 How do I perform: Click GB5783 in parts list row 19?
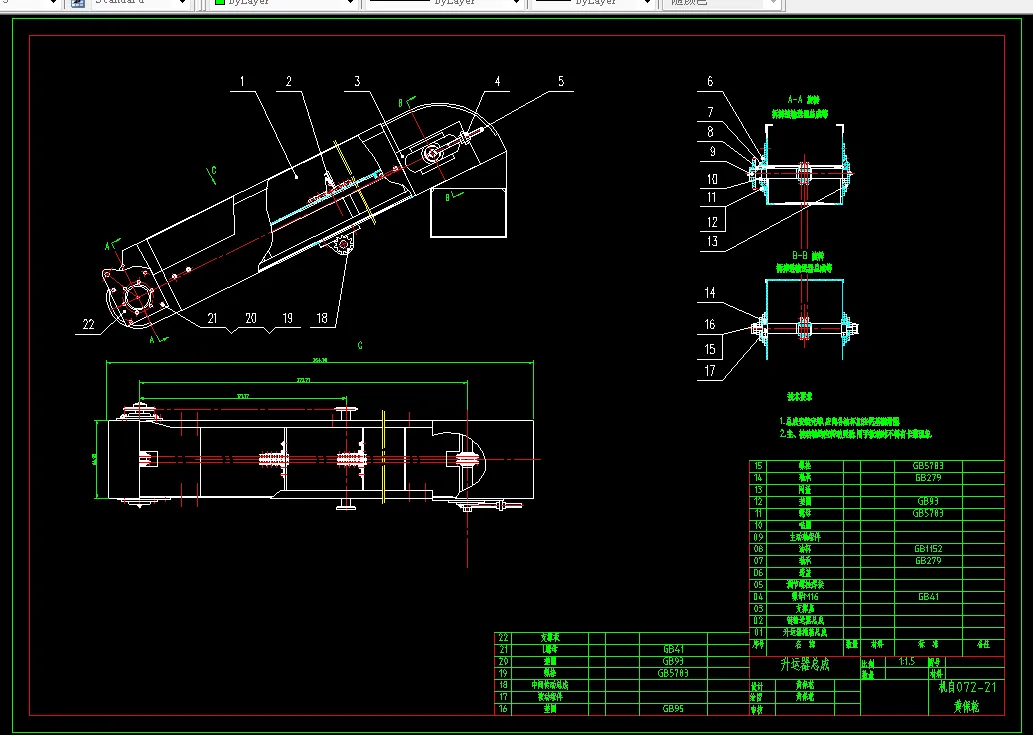(x=673, y=673)
